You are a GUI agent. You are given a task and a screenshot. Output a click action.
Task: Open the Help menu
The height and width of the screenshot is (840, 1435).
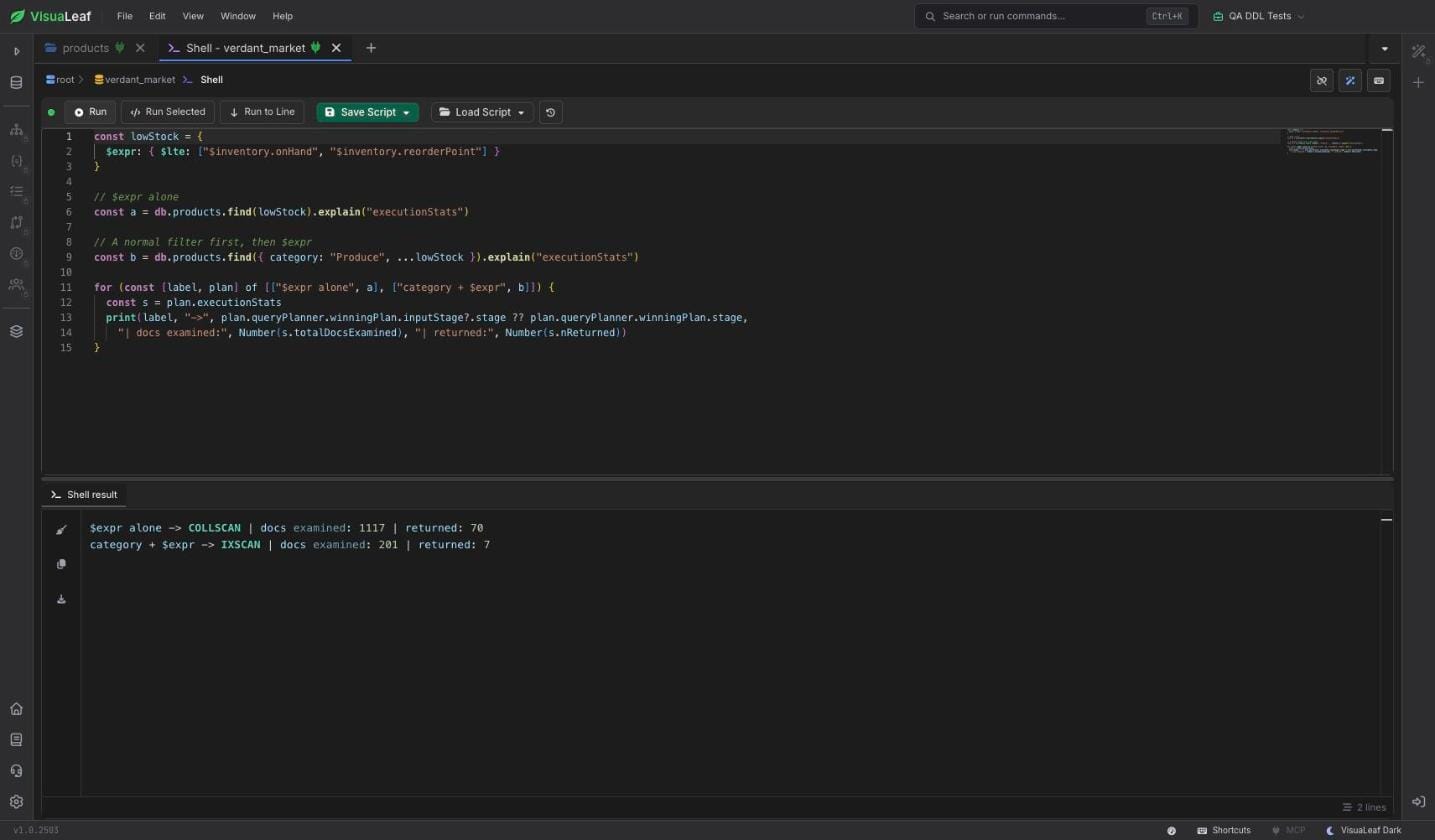tap(283, 16)
